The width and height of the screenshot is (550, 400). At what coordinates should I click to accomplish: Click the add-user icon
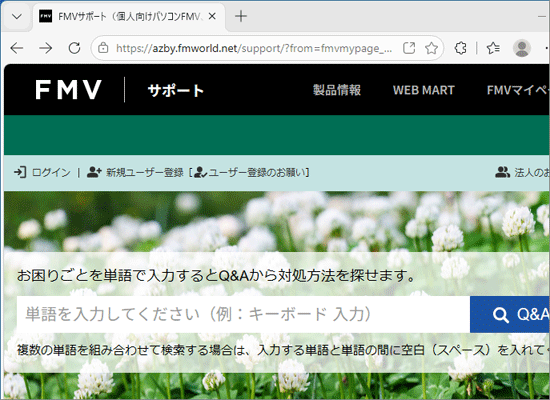[94, 172]
